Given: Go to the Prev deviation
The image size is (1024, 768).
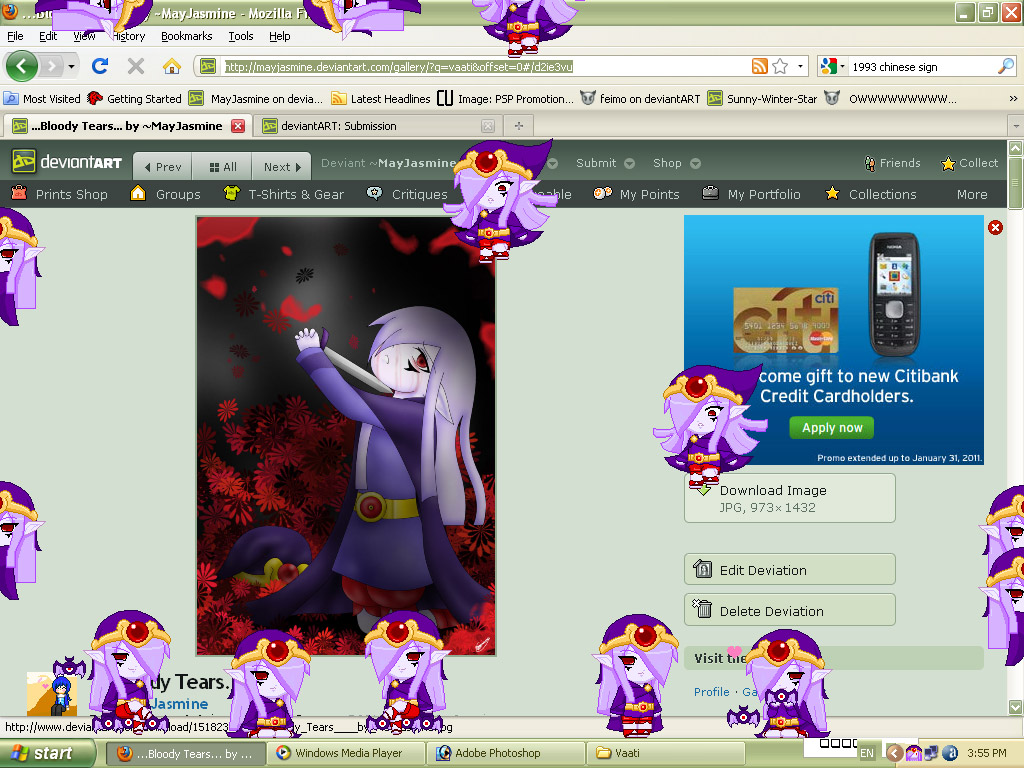Looking at the screenshot, I should click(x=163, y=167).
